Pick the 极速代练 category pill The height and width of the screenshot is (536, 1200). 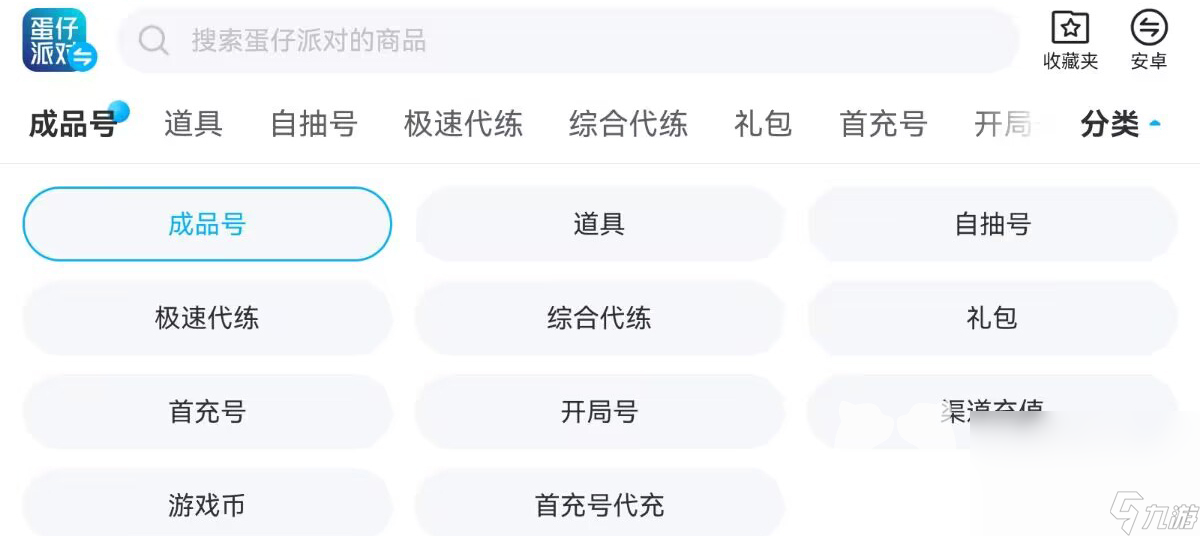[207, 318]
